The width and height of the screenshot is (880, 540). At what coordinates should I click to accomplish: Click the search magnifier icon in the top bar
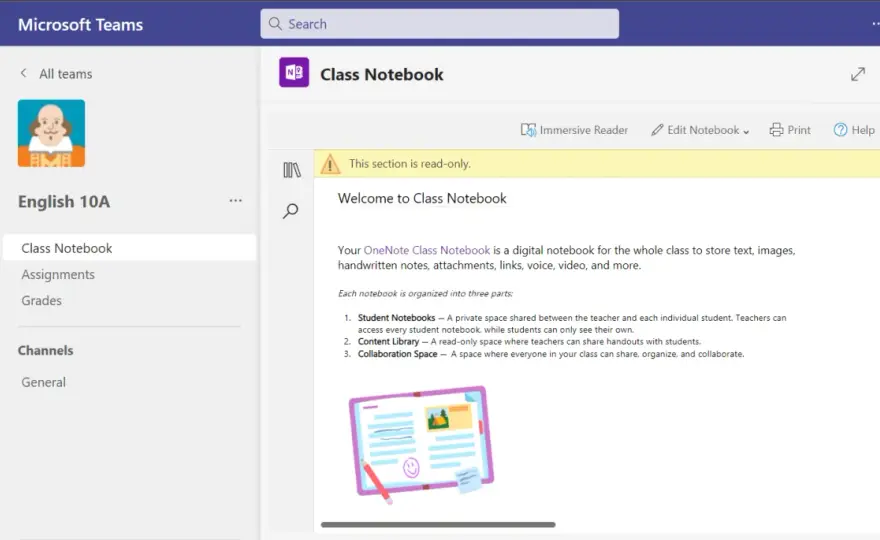pos(275,24)
